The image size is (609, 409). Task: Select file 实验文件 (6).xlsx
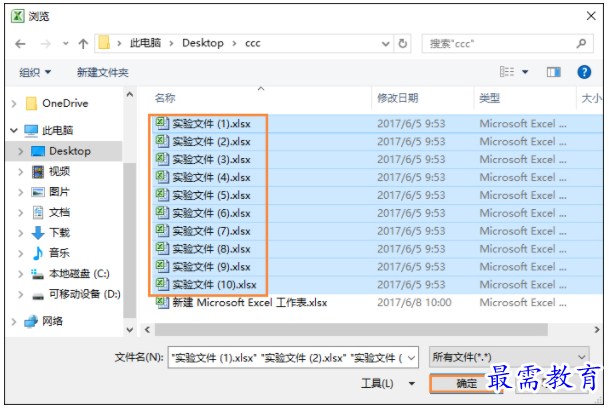click(x=211, y=213)
